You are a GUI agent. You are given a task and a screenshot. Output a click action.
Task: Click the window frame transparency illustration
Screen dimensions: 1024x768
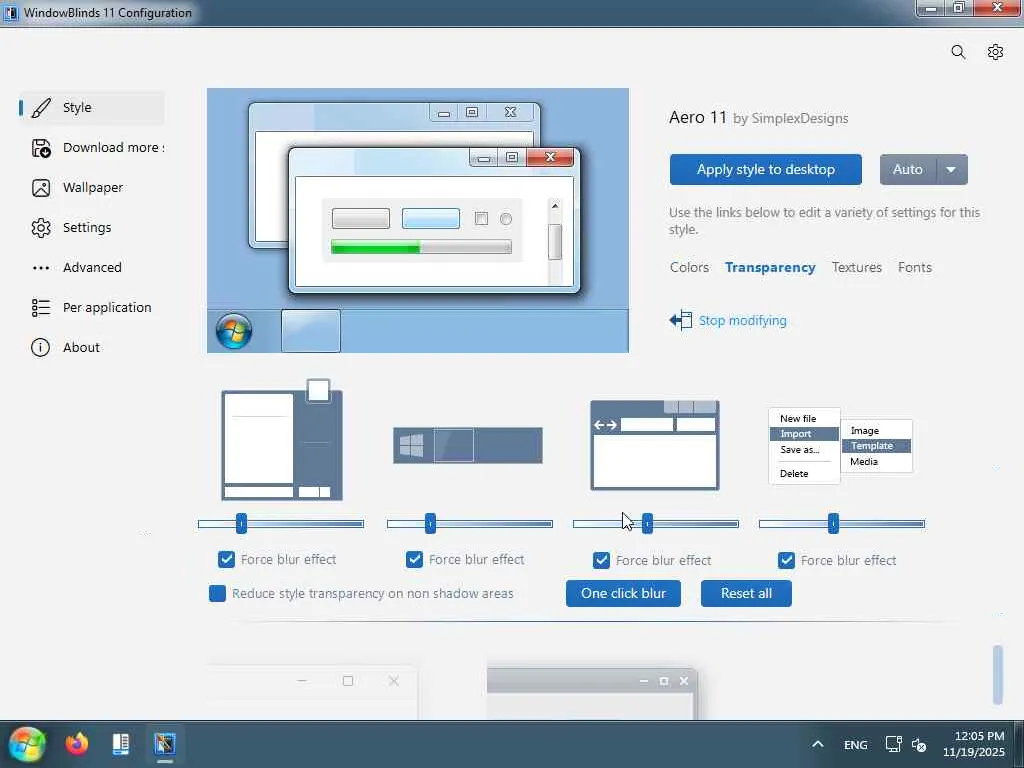[x=655, y=445]
